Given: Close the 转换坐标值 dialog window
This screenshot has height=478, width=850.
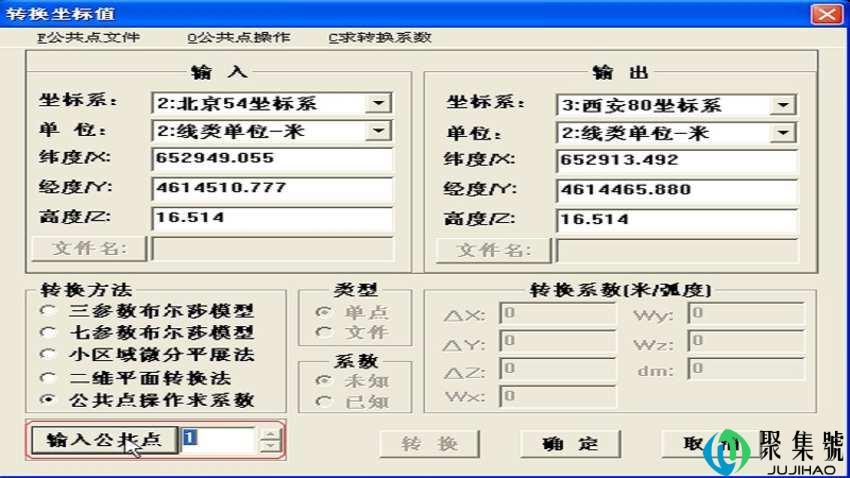Looking at the screenshot, I should [x=825, y=13].
